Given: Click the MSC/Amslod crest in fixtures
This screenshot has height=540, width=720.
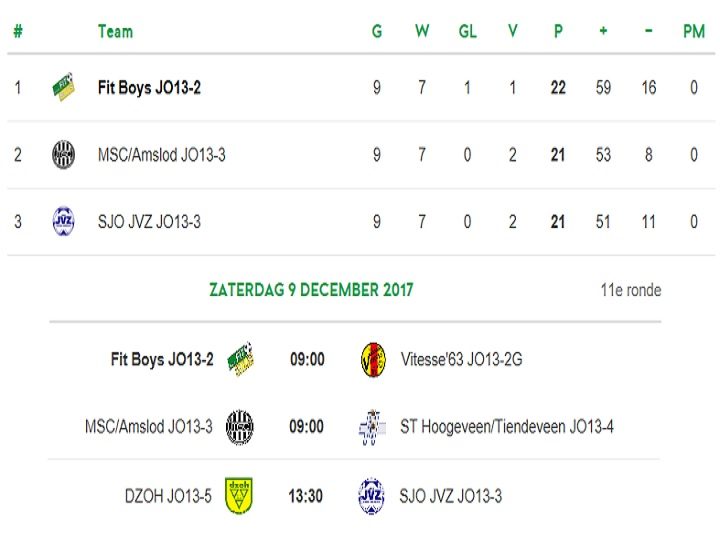Looking at the screenshot, I should (240, 427).
